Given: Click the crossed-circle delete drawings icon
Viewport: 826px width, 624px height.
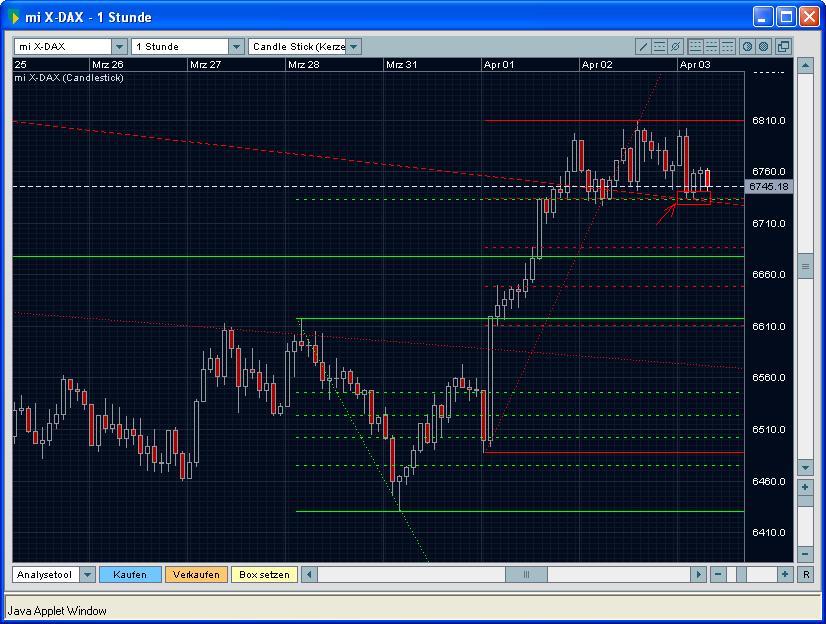Looking at the screenshot, I should tap(675, 46).
